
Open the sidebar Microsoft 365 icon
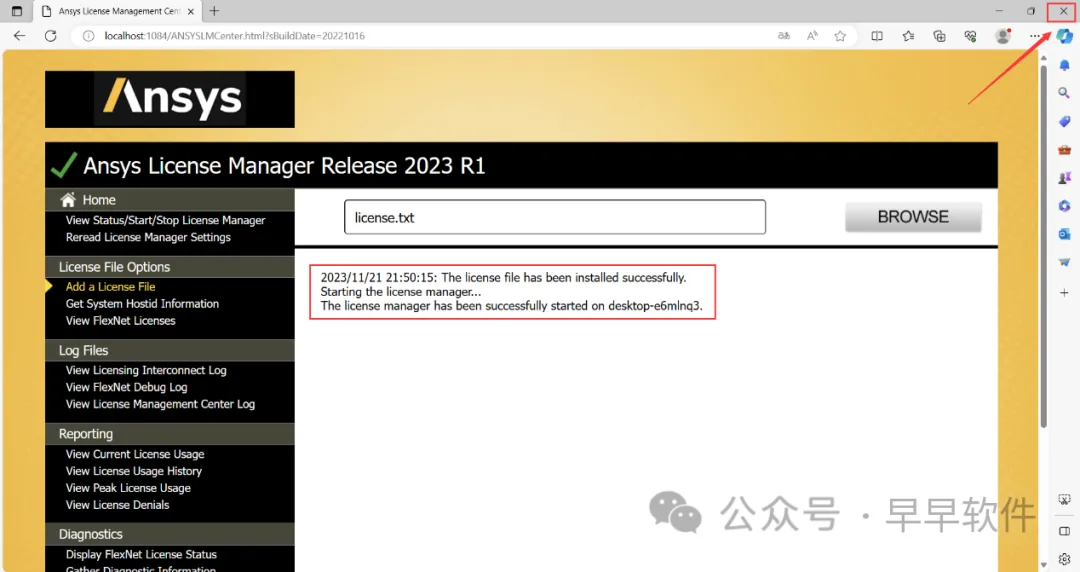click(x=1064, y=206)
